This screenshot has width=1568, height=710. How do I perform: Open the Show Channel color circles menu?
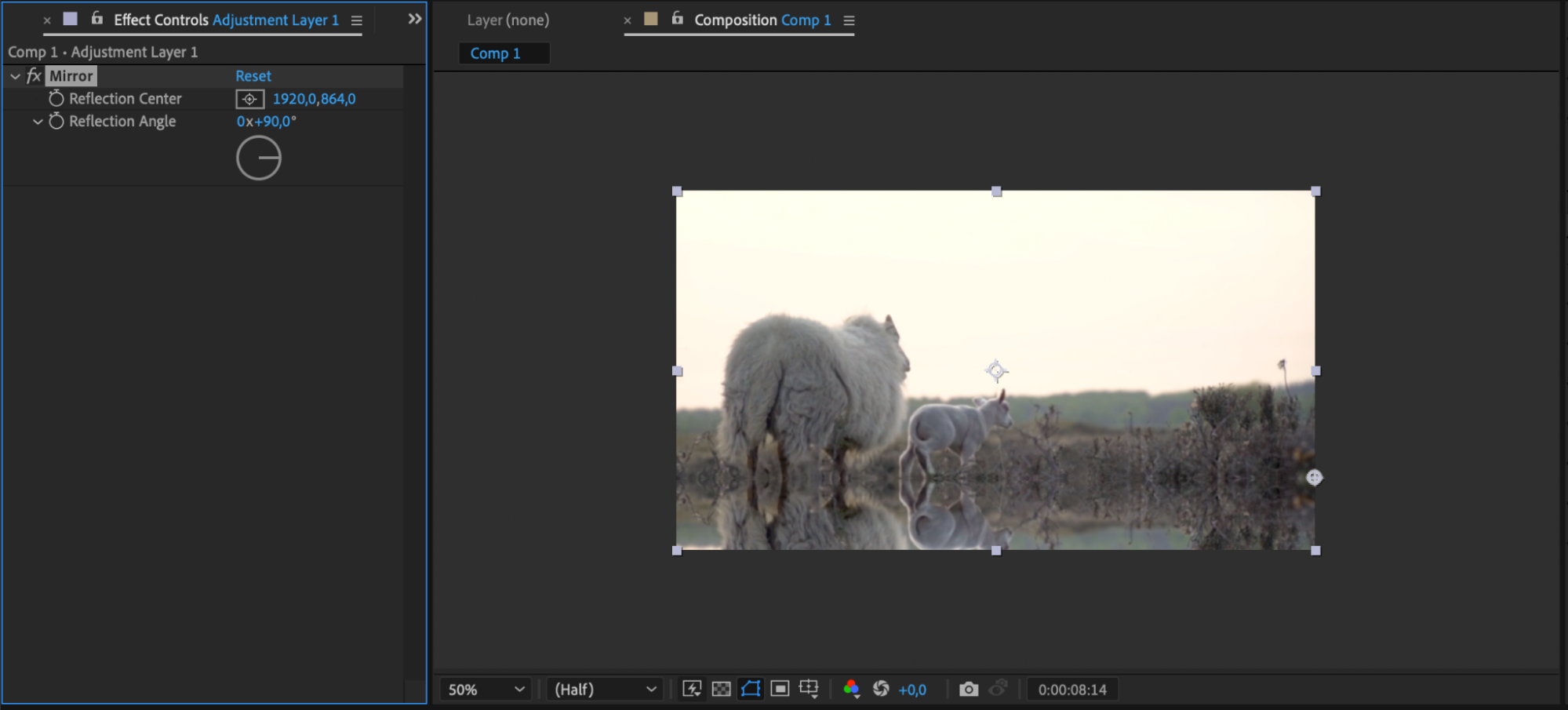851,689
